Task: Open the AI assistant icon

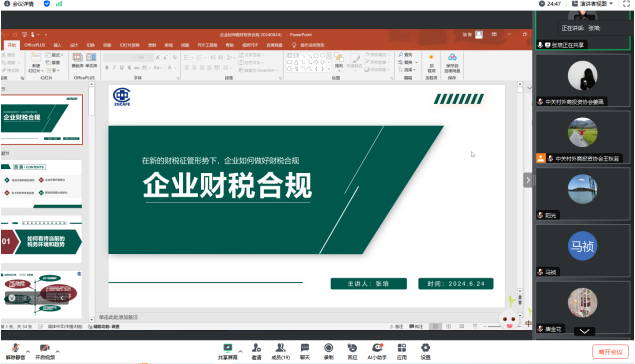Action: click(377, 351)
